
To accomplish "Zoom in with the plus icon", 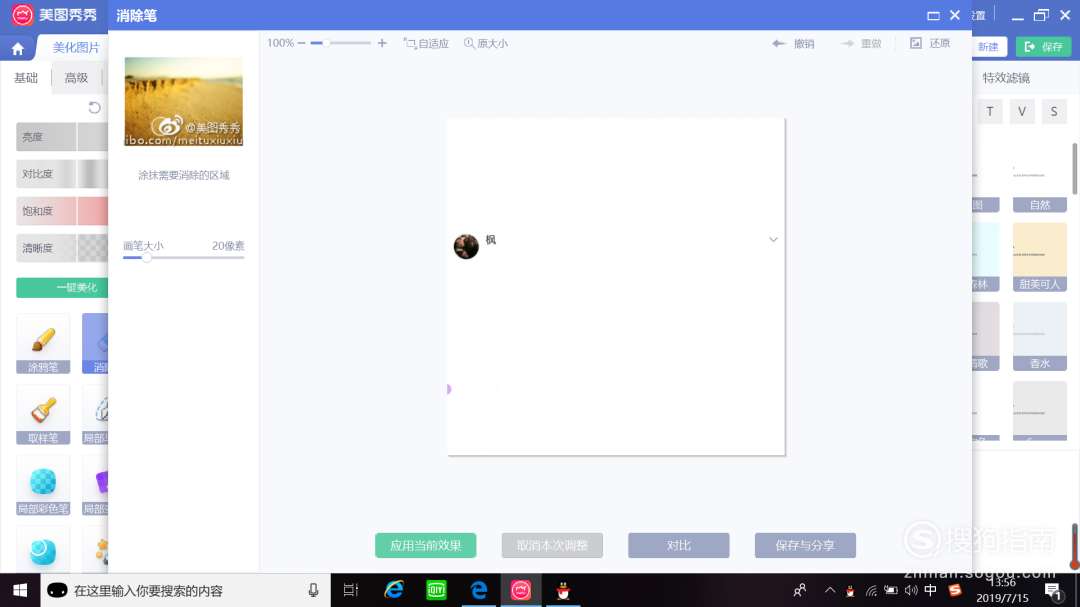I will pos(382,43).
